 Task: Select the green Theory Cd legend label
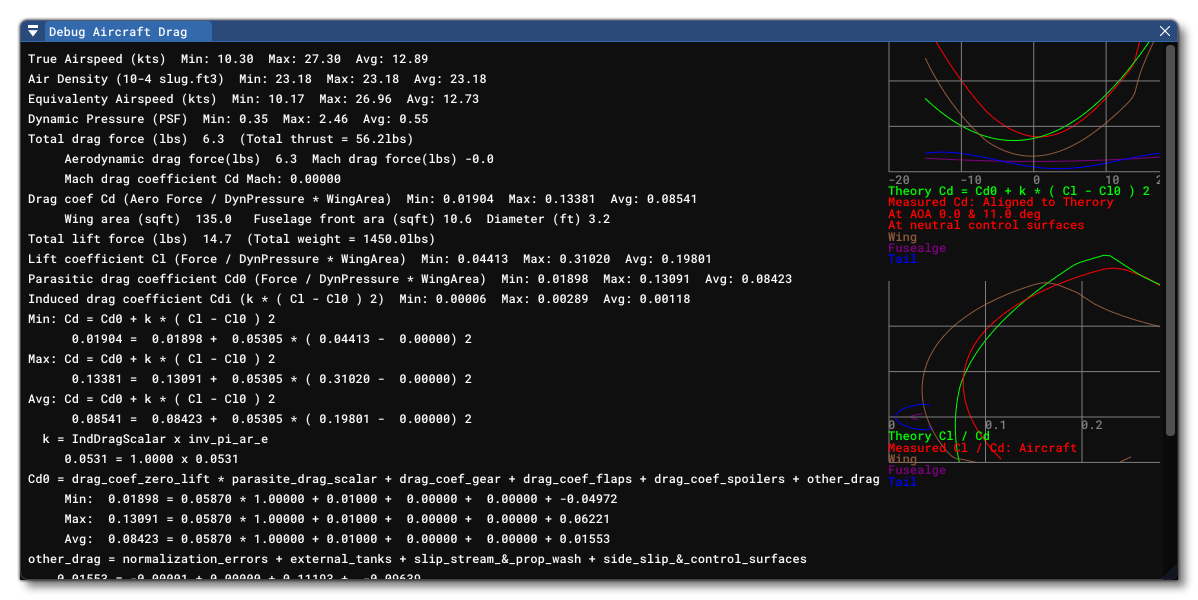click(1018, 190)
